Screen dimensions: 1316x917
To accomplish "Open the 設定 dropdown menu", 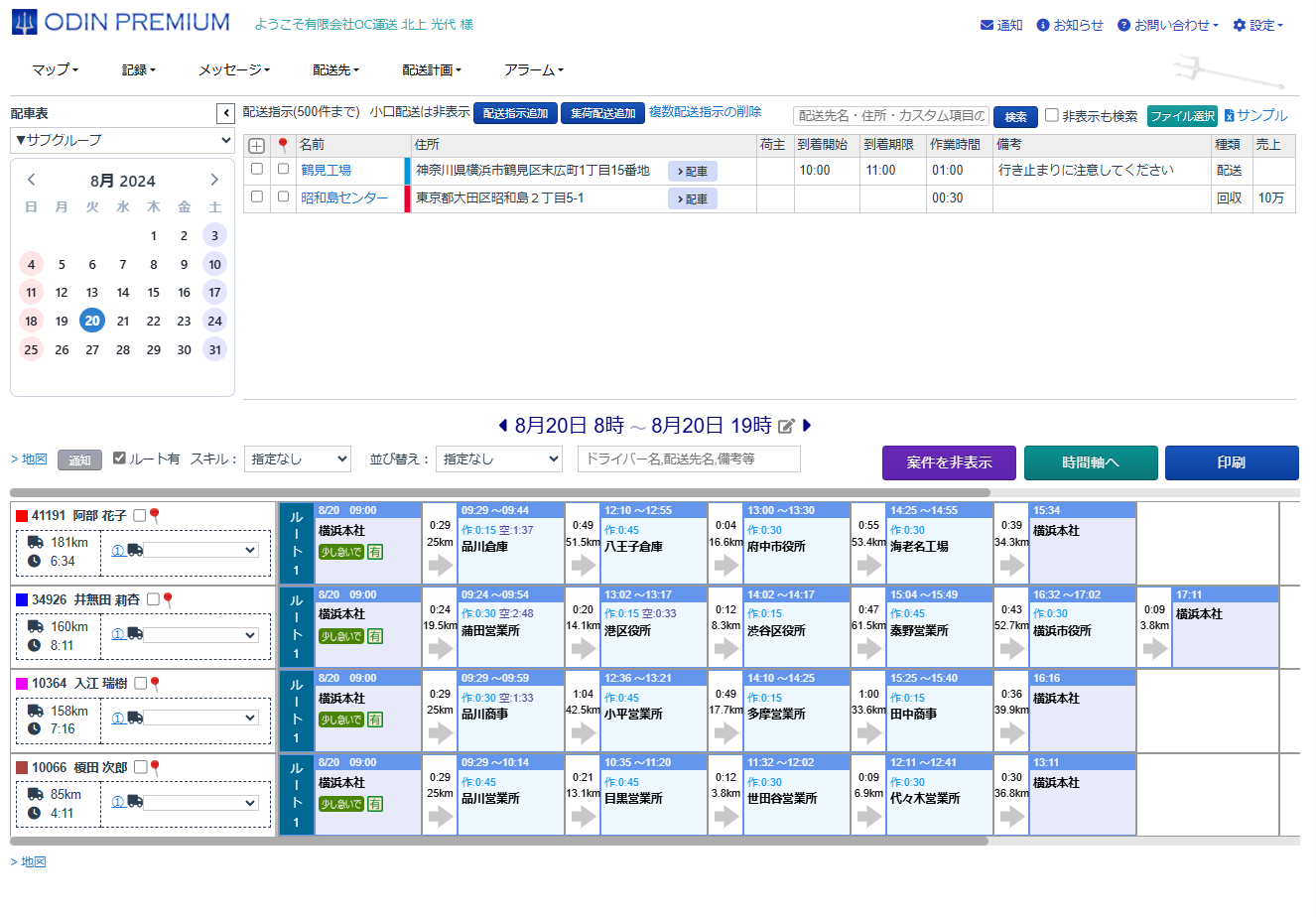I will (x=1257, y=25).
